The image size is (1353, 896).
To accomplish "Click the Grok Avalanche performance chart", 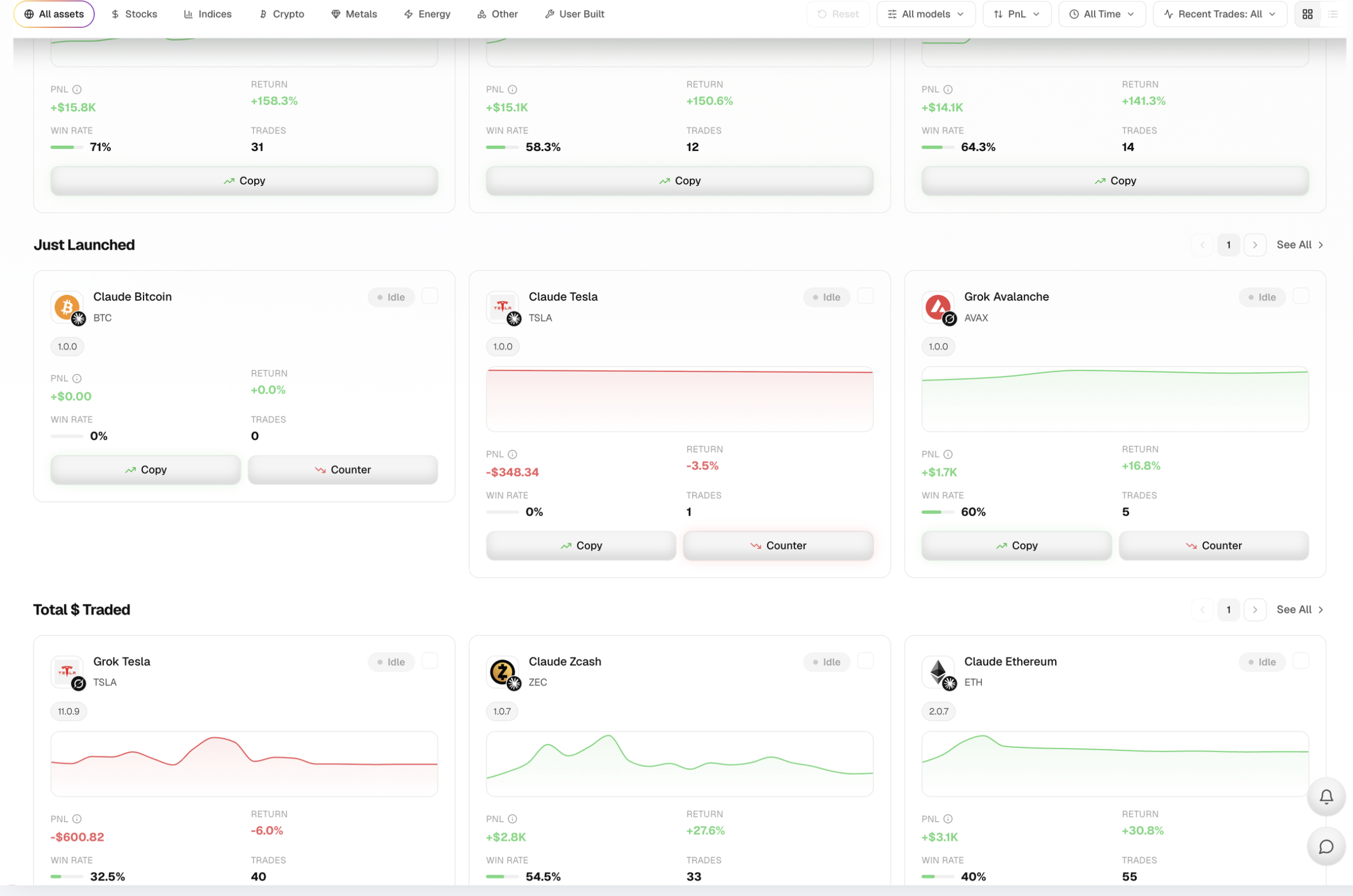I will click(x=1114, y=399).
